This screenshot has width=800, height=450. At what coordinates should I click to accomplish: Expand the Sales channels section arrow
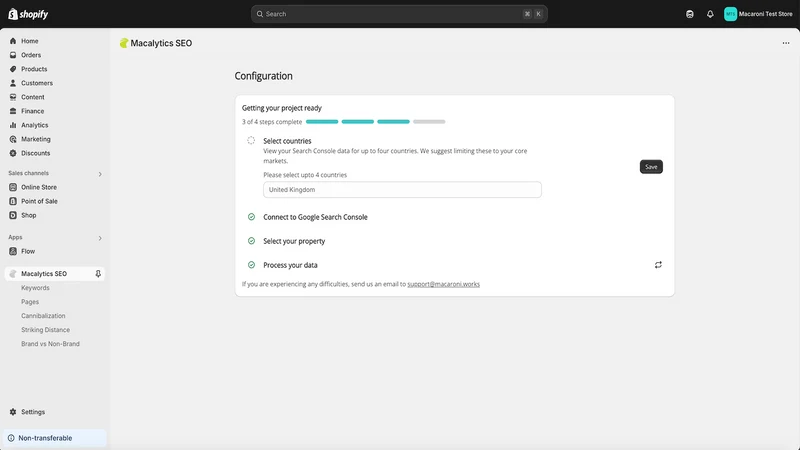point(100,174)
